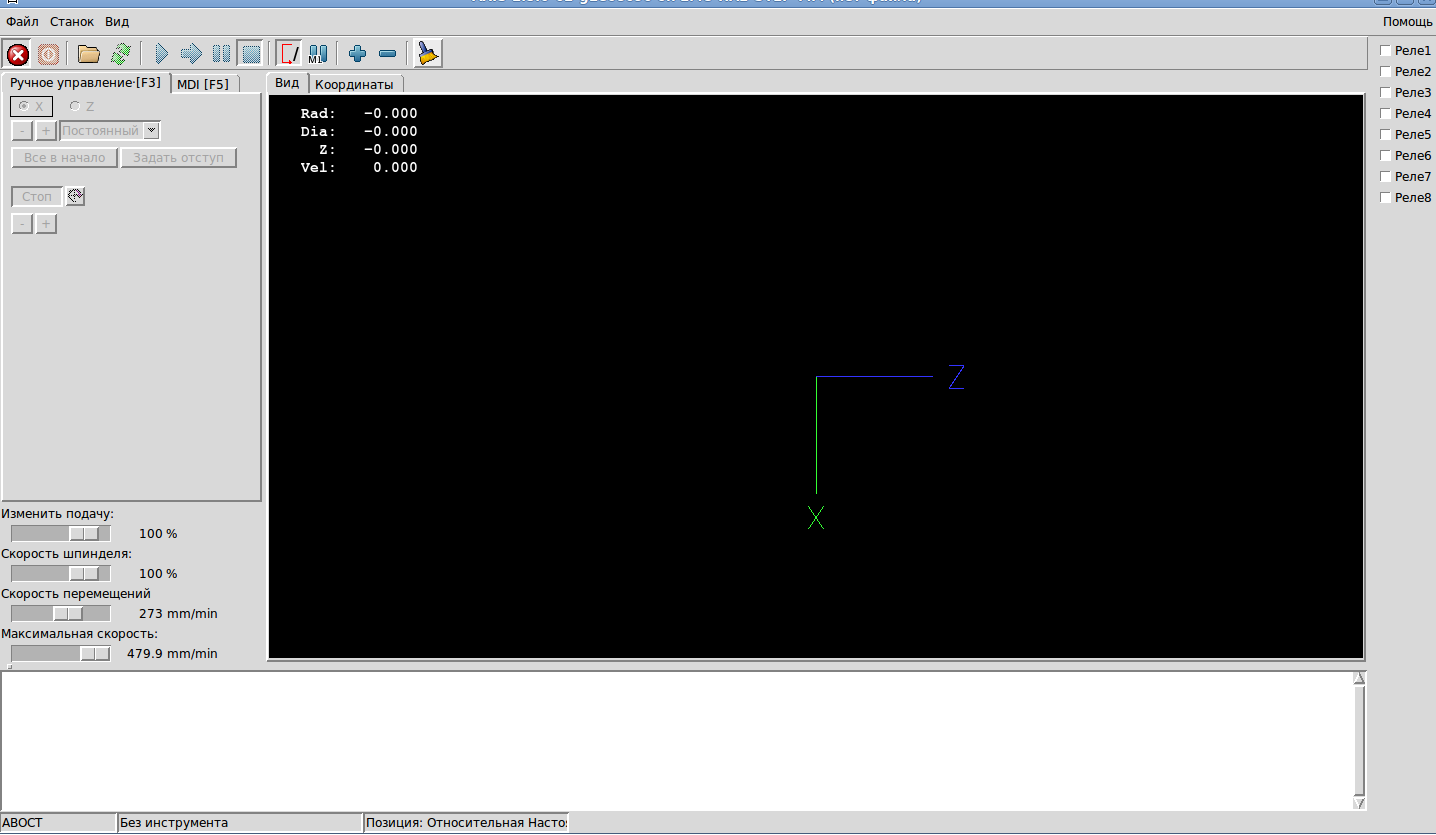Open the Вид menu in the menu bar
Screen dimensions: 1436x835
pos(117,21)
